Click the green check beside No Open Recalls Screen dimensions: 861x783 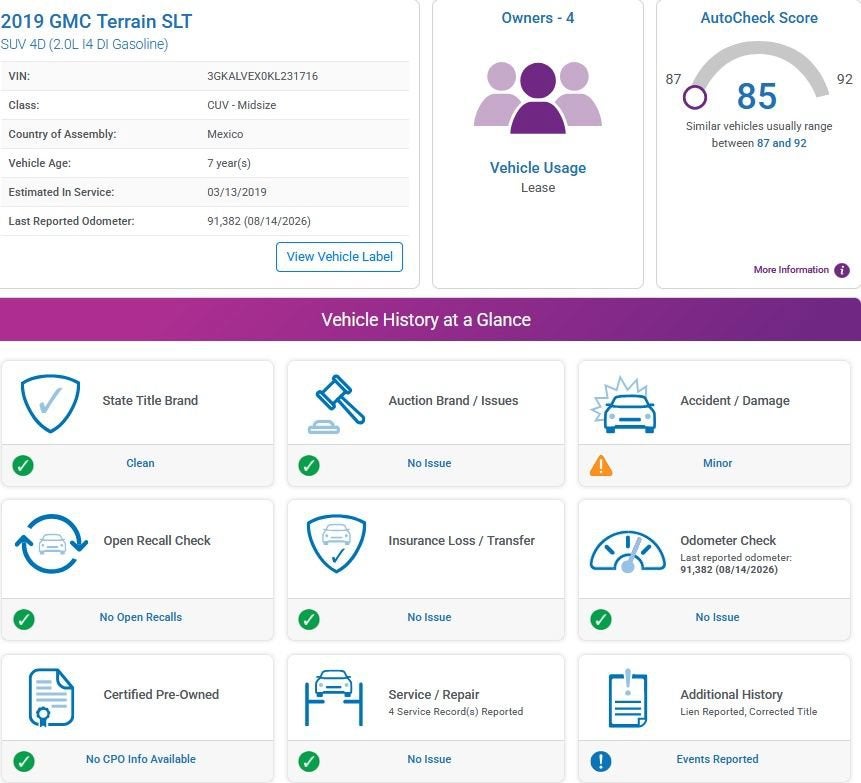tap(24, 619)
